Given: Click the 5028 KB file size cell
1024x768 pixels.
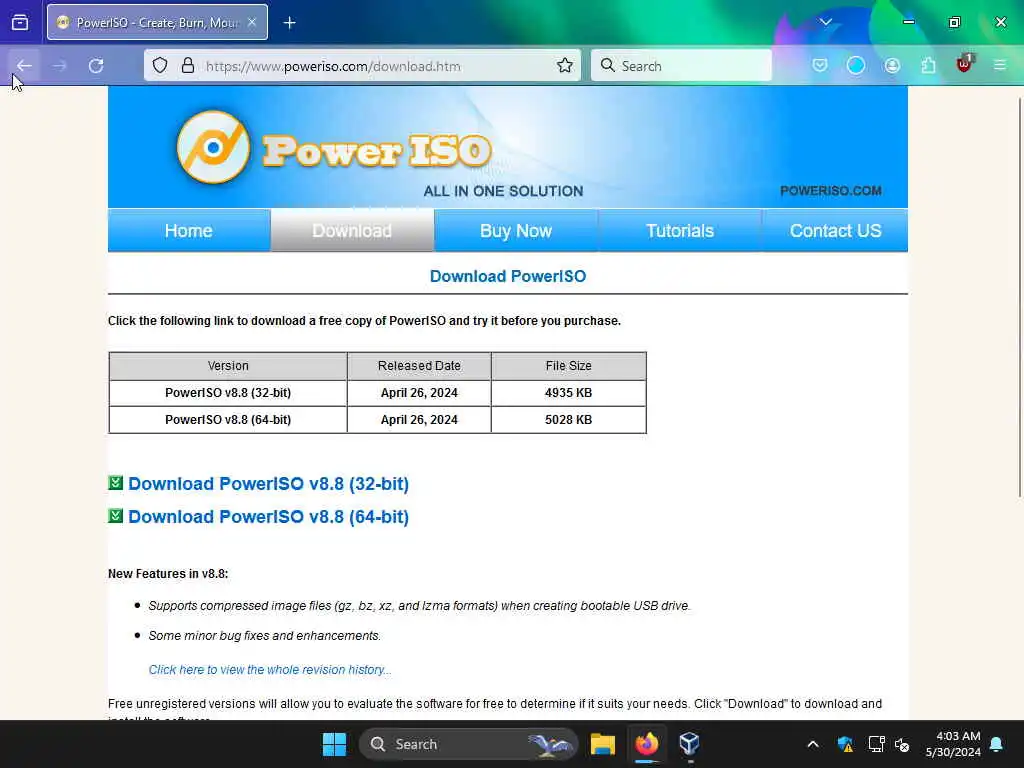Looking at the screenshot, I should pyautogui.click(x=569, y=420).
